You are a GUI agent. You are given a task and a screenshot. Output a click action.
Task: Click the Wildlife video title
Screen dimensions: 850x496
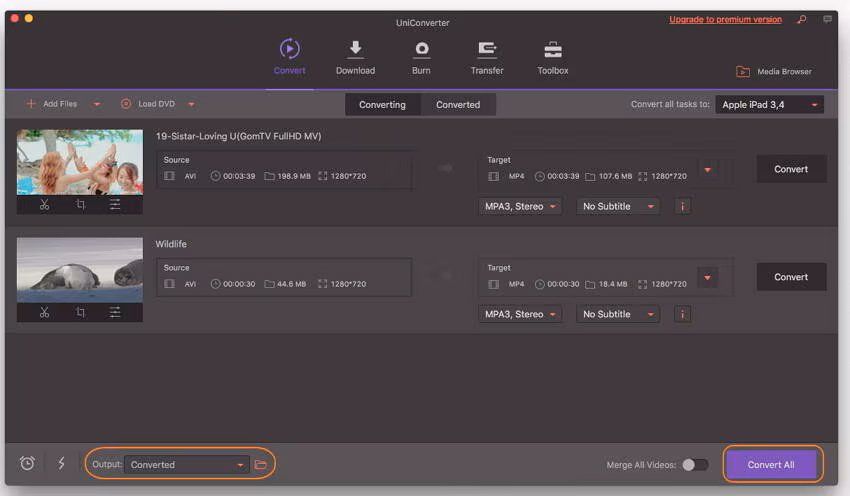(171, 244)
